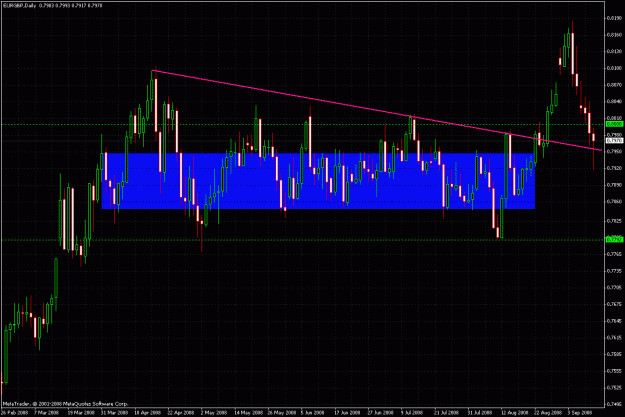Click the green 0.8000 price tag
The width and height of the screenshot is (625, 417).
[x=614, y=124]
